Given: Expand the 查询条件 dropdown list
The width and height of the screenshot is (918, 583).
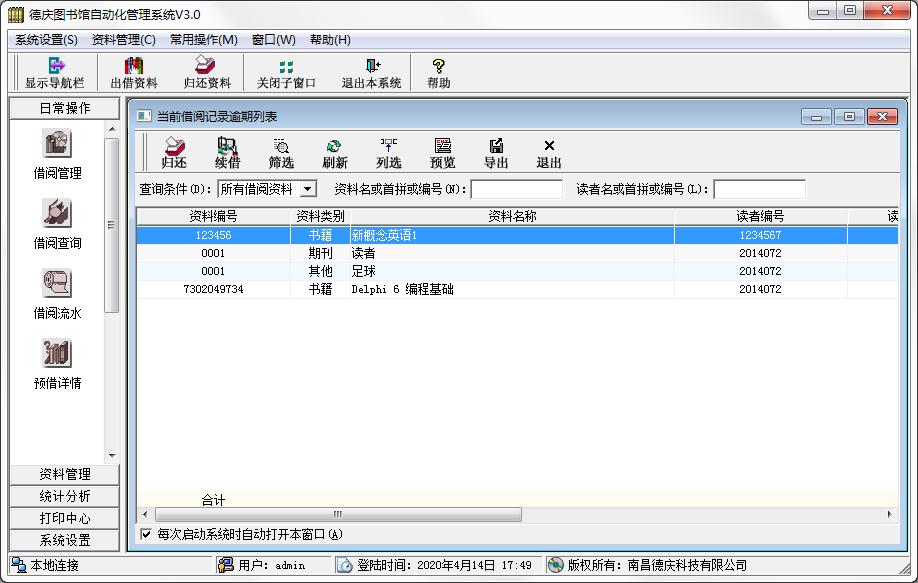Looking at the screenshot, I should tap(307, 189).
